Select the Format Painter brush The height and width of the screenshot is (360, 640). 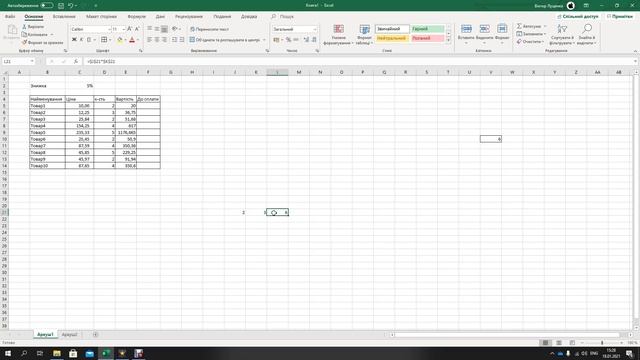[24, 42]
